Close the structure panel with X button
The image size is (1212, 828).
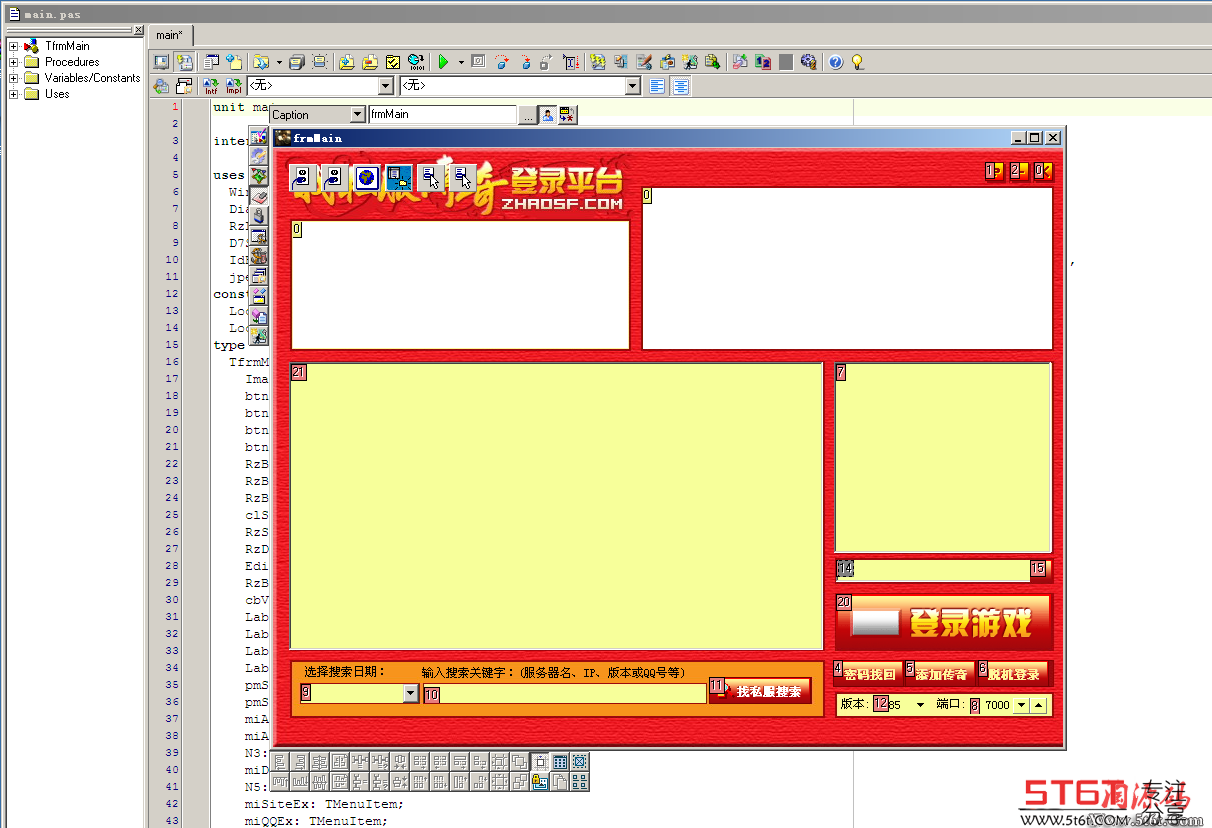pyautogui.click(x=137, y=31)
